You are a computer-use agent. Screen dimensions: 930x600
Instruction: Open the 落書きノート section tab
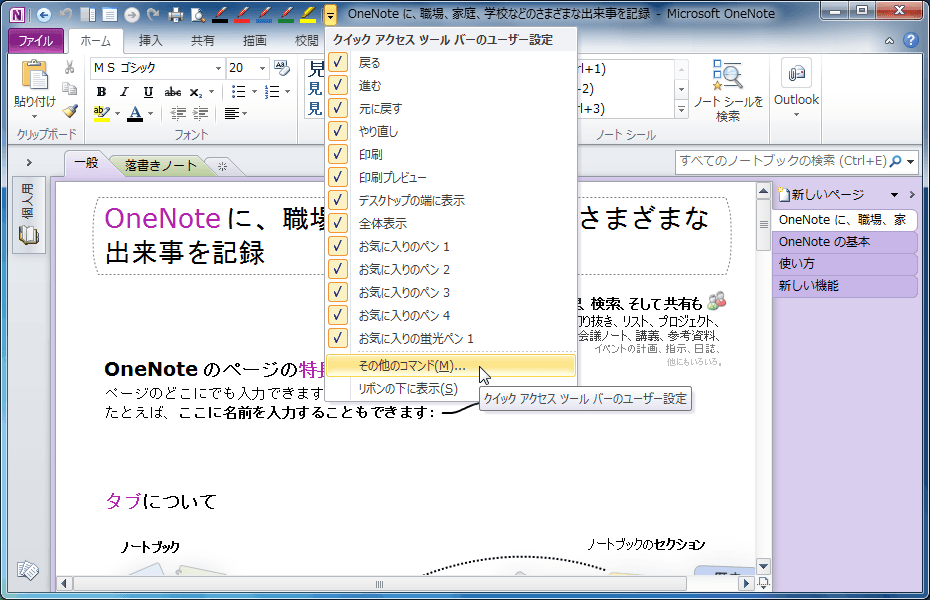(161, 165)
